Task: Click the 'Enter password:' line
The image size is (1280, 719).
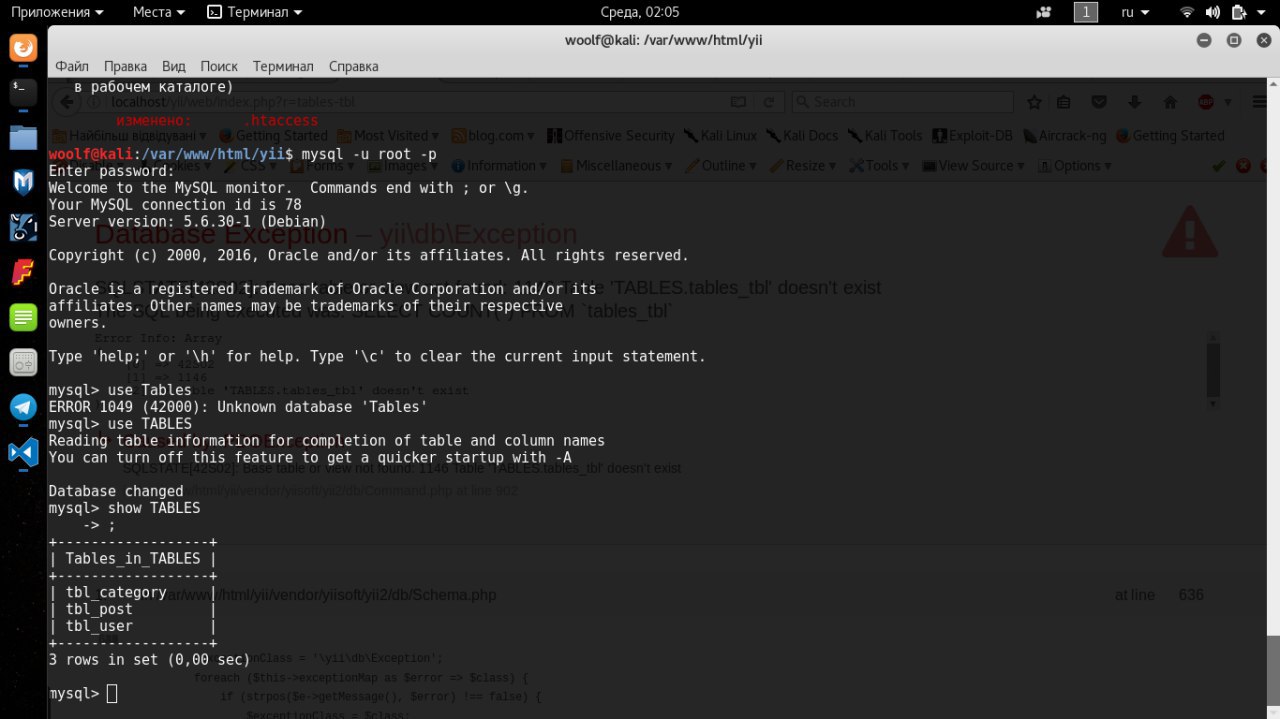Action: (112, 171)
